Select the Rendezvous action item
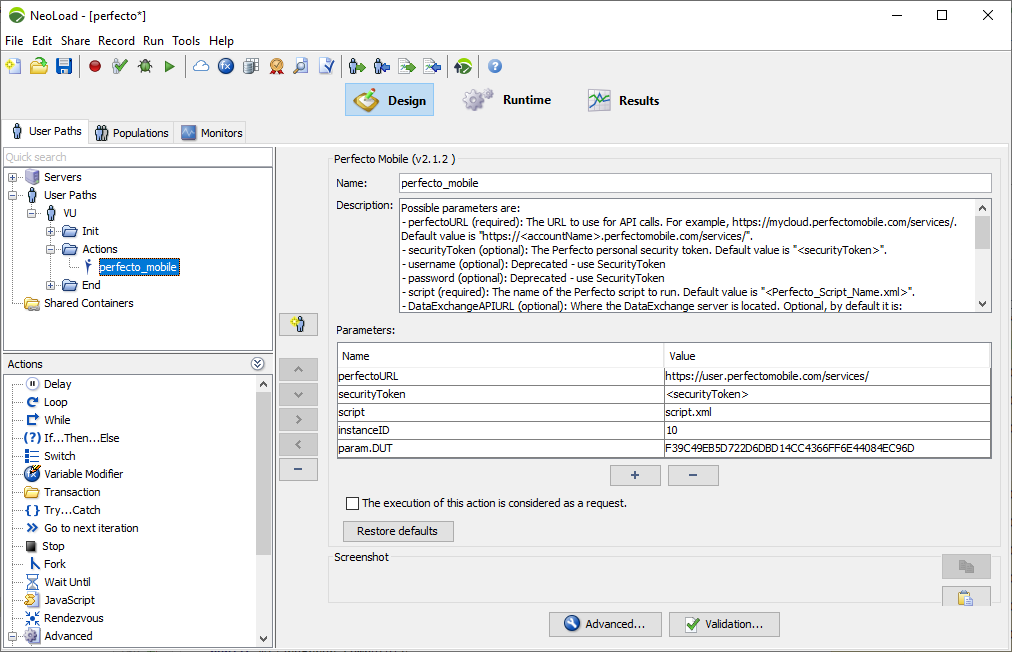The width and height of the screenshot is (1012, 652). (73, 618)
